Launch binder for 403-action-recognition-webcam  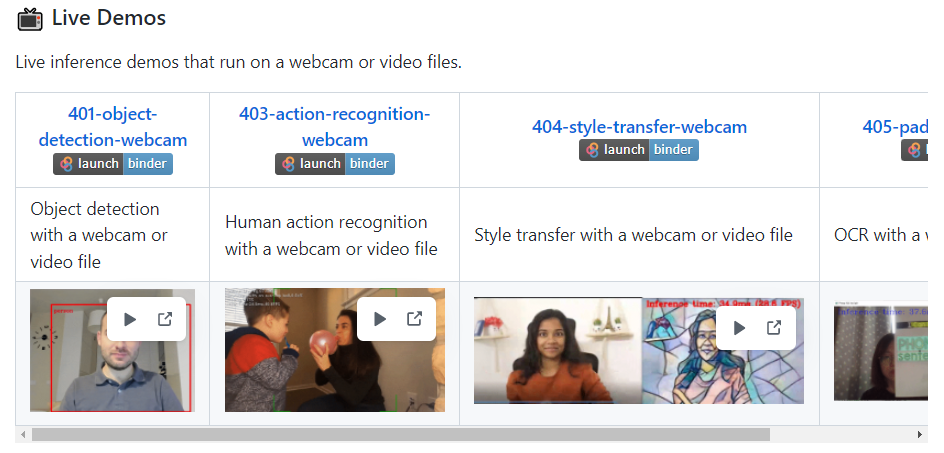coord(335,164)
